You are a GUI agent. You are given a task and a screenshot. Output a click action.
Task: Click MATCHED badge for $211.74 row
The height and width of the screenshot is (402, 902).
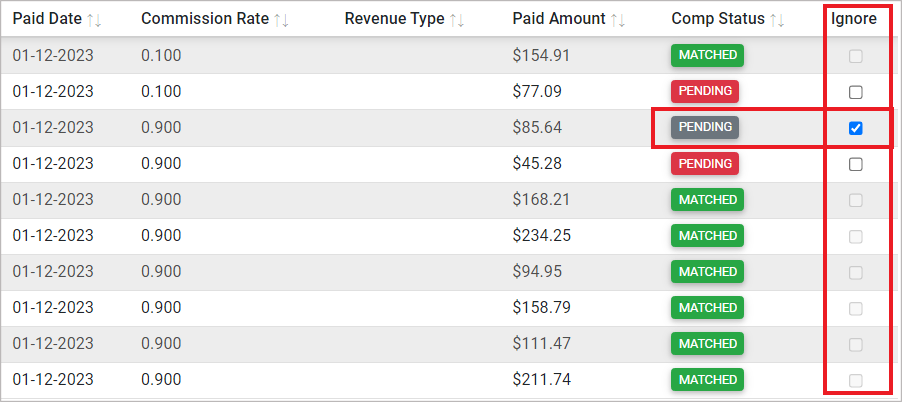[708, 380]
